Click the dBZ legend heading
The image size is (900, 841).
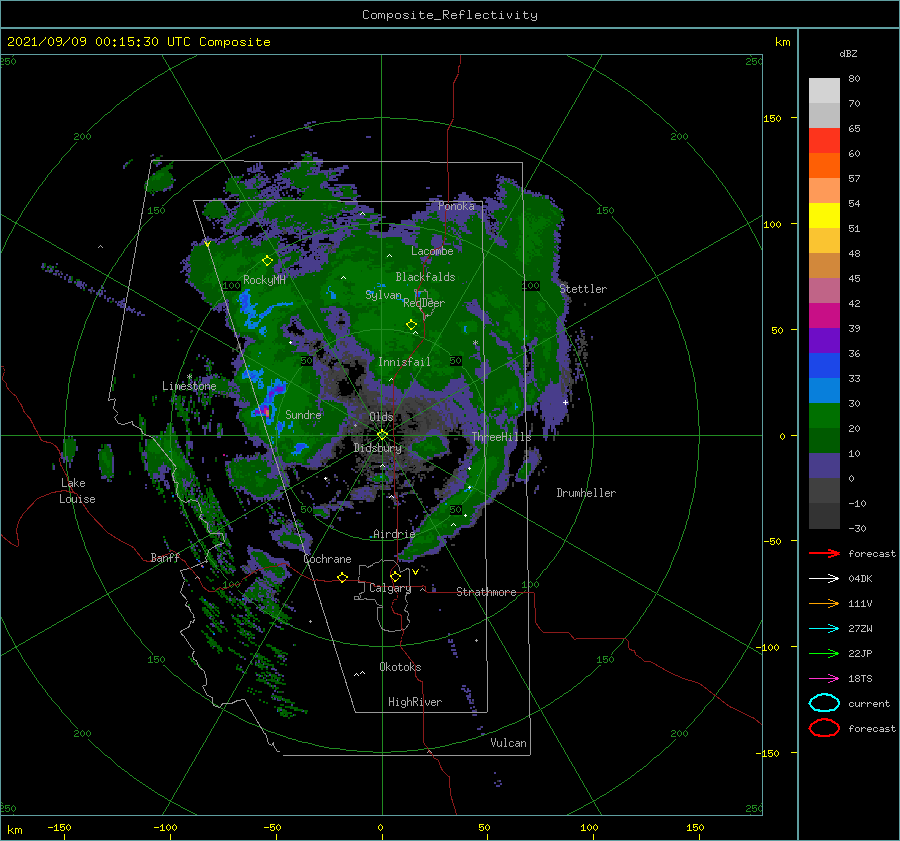(848, 53)
